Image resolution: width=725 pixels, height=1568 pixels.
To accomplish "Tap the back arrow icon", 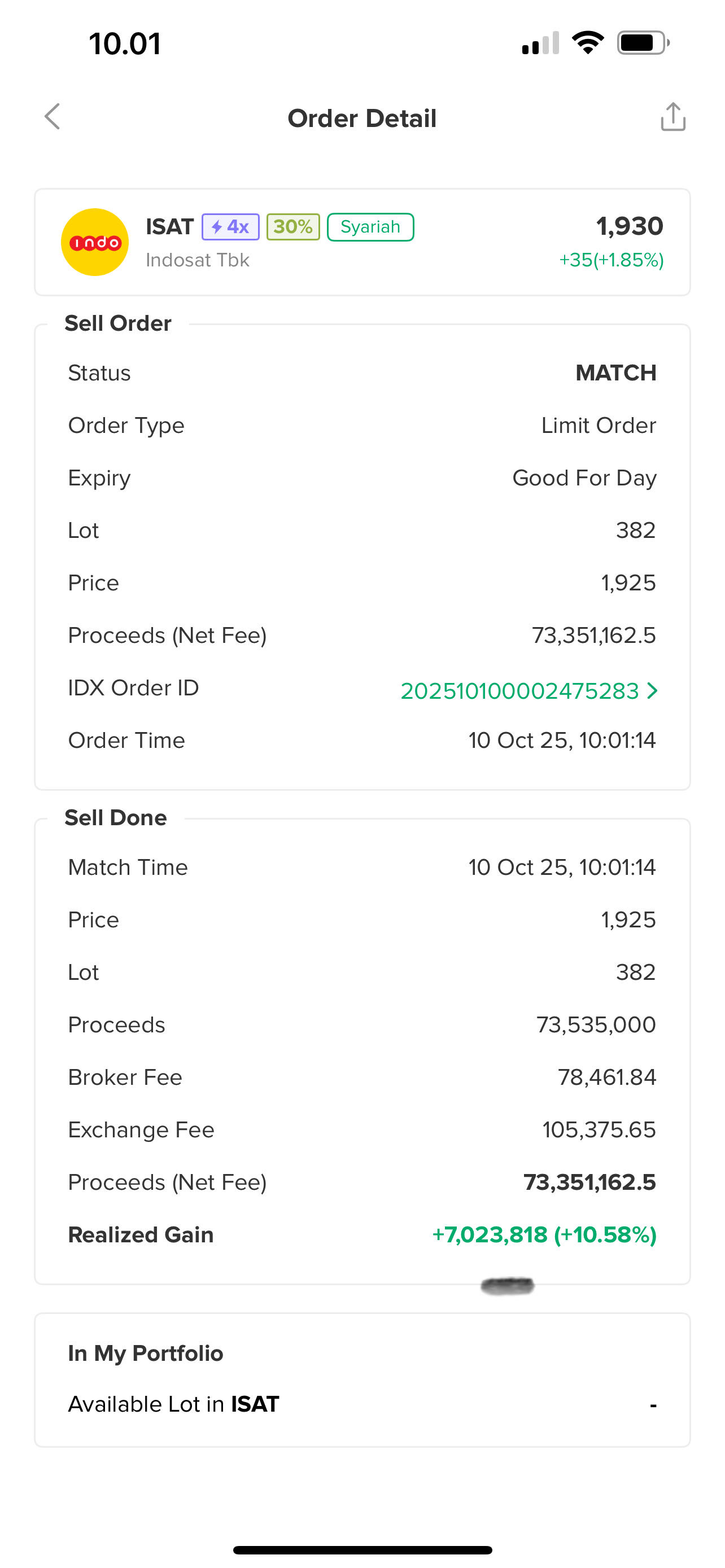I will tap(53, 116).
